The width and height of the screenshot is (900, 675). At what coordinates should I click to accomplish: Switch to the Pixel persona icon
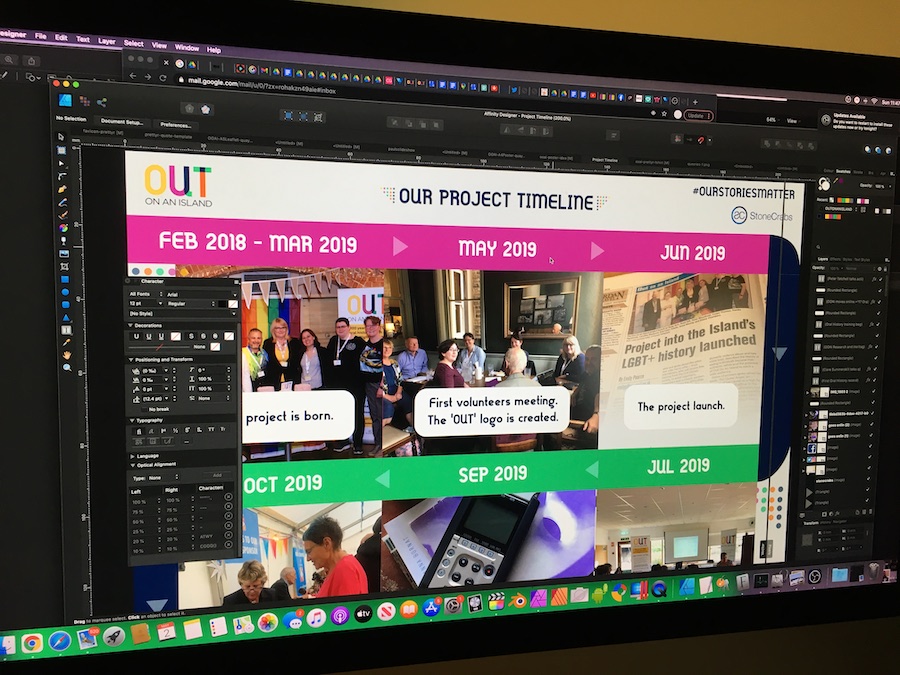coord(84,101)
